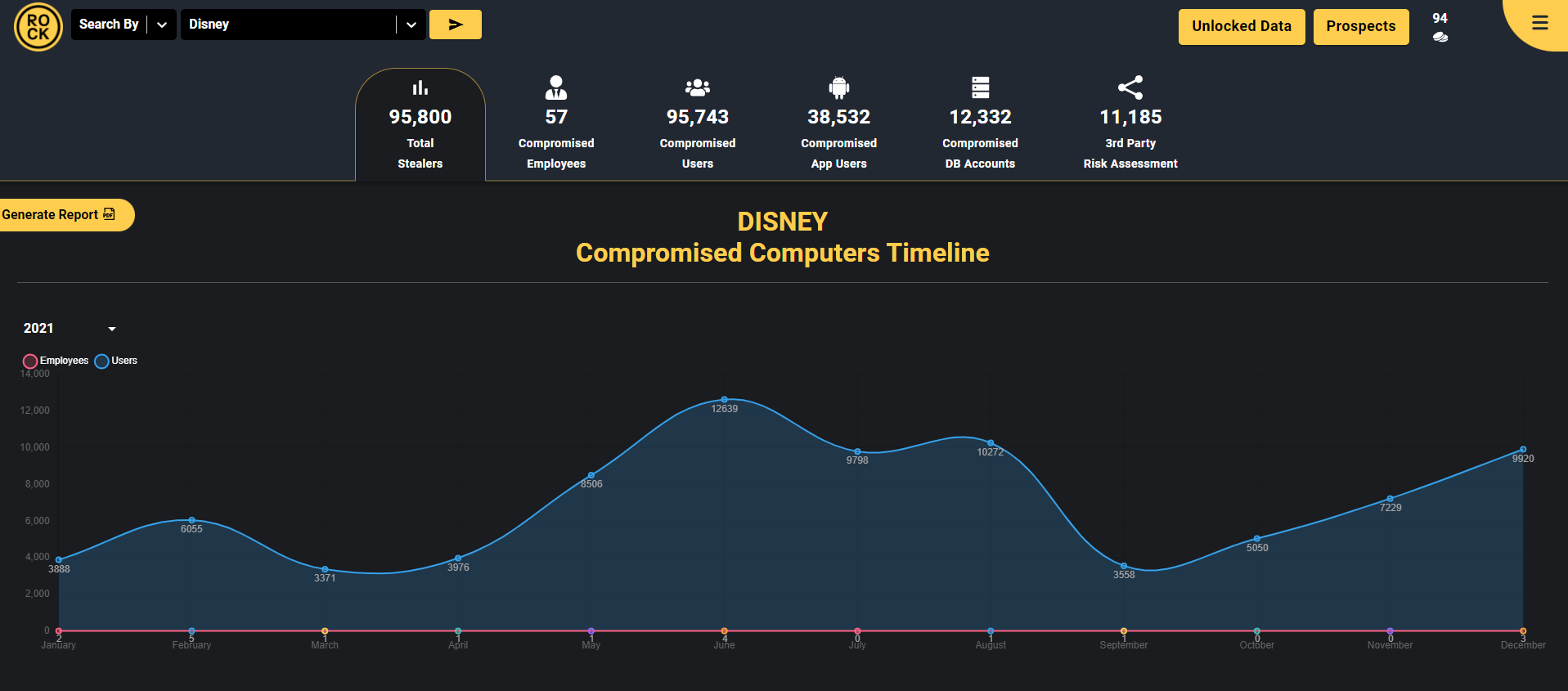1568x691 pixels.
Task: Click the bar chart icon above 95,800
Action: click(420, 87)
